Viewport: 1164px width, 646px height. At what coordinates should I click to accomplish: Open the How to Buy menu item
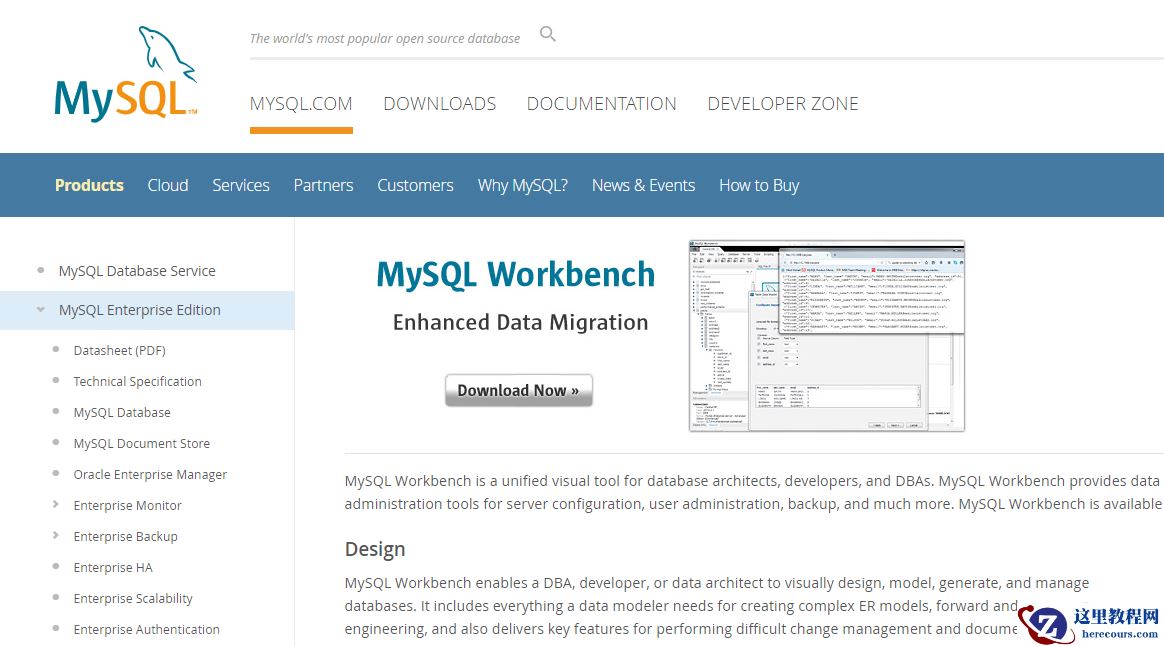point(759,185)
